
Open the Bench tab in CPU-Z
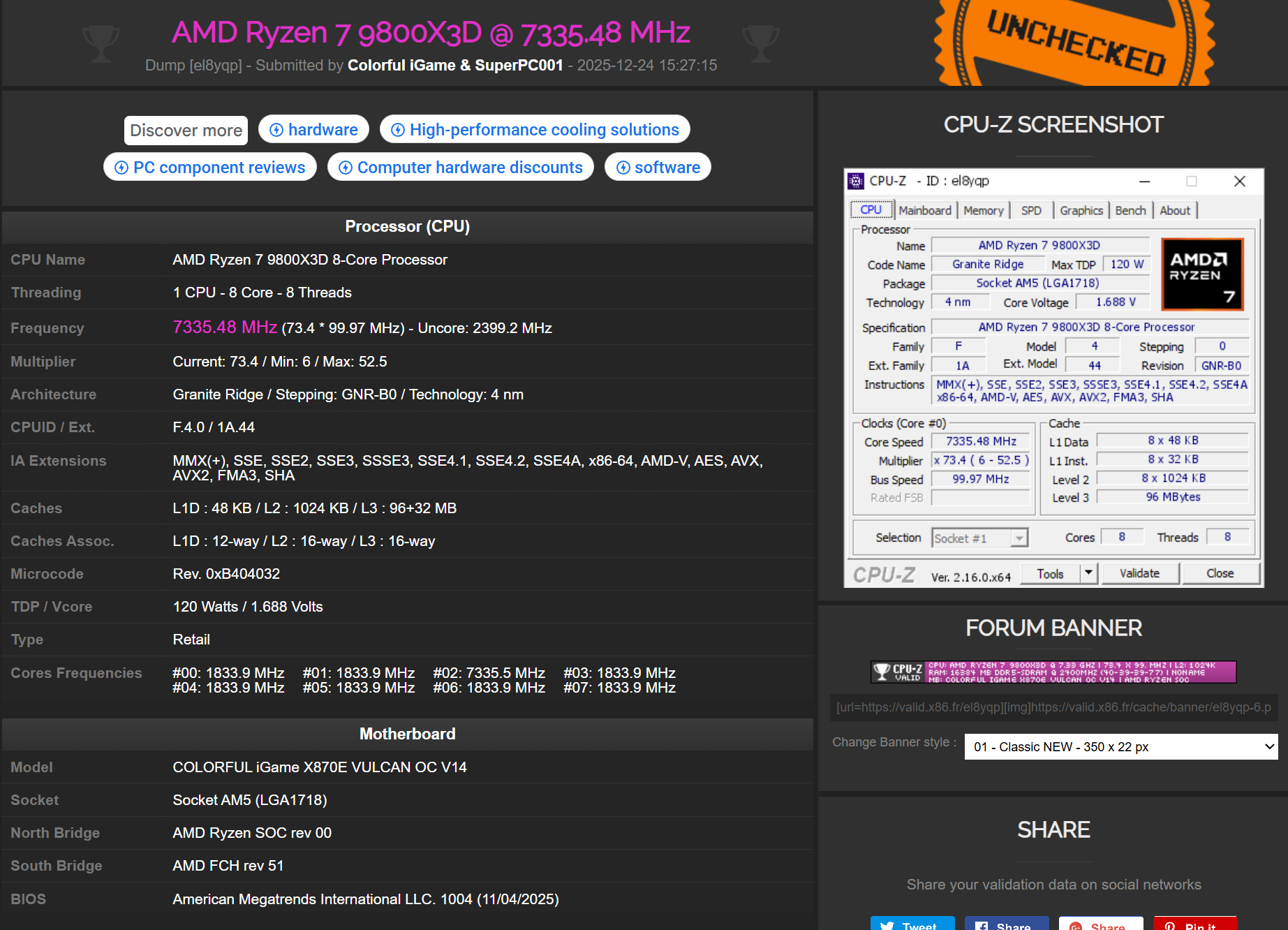click(1131, 210)
